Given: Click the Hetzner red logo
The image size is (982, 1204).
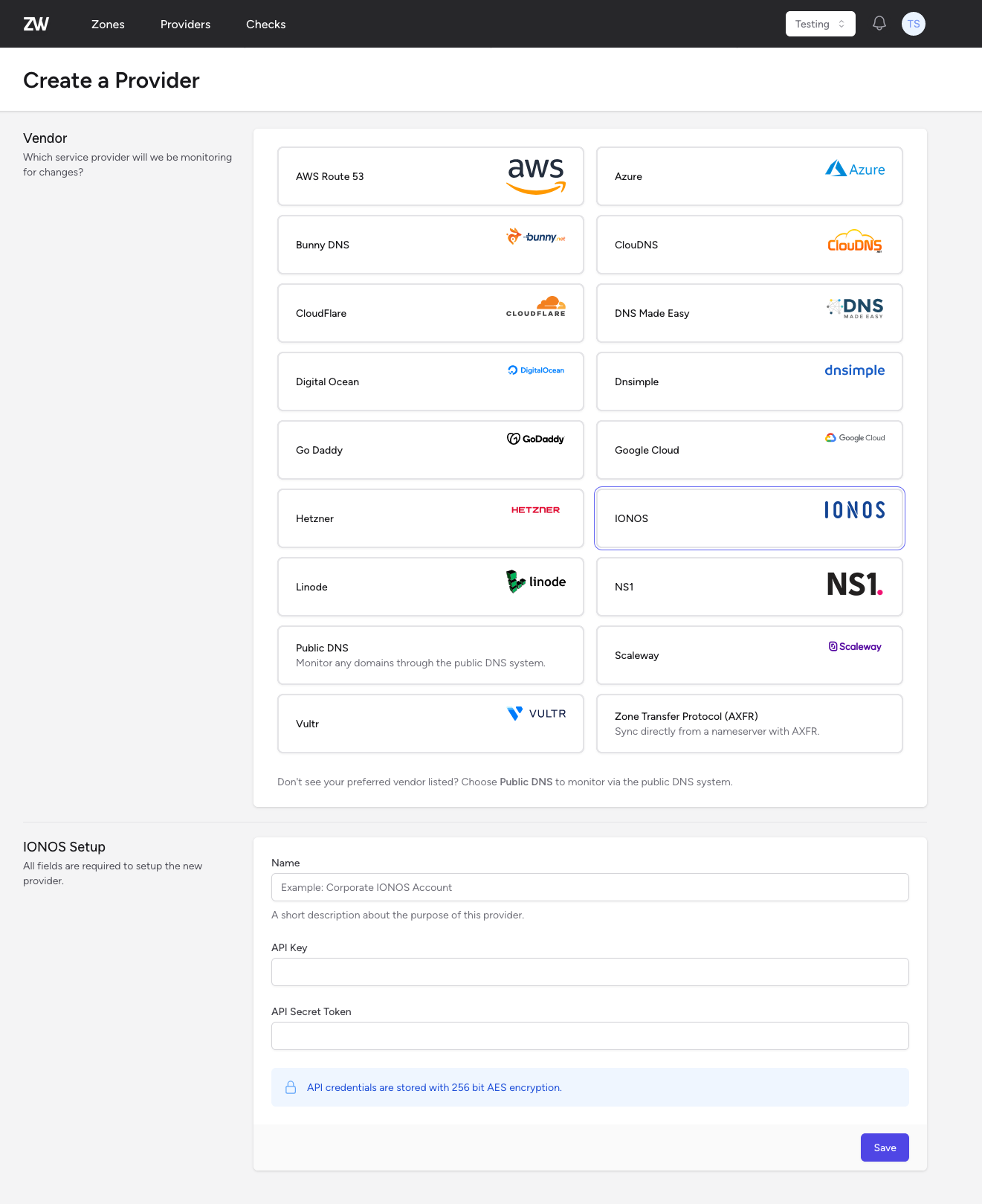Looking at the screenshot, I should pyautogui.click(x=536, y=510).
